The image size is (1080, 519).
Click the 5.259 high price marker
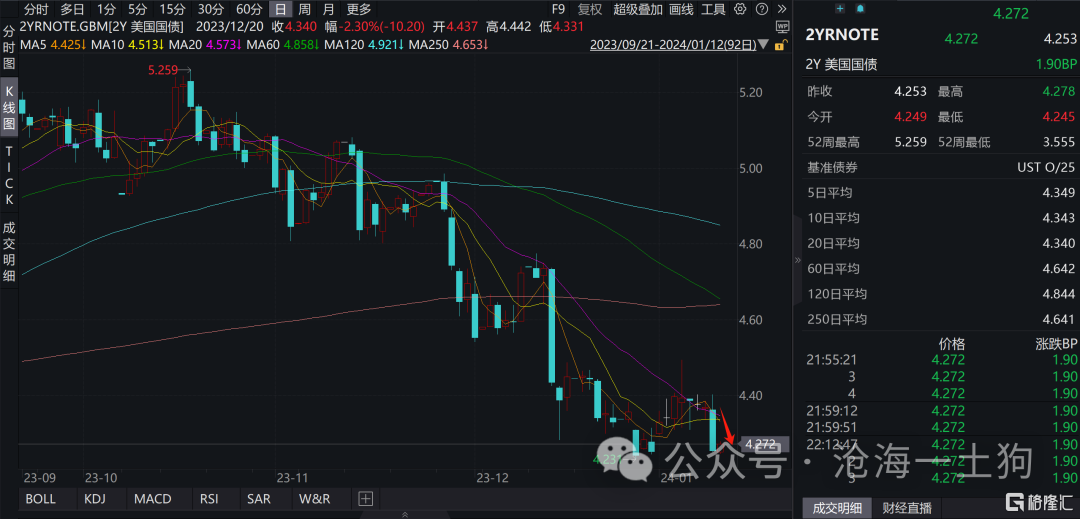pyautogui.click(x=162, y=70)
